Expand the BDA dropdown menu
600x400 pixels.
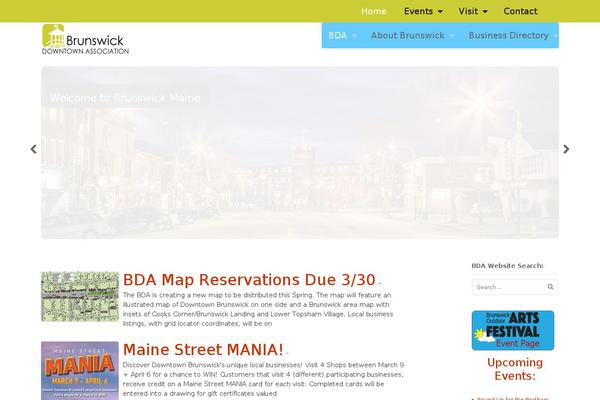click(x=342, y=35)
